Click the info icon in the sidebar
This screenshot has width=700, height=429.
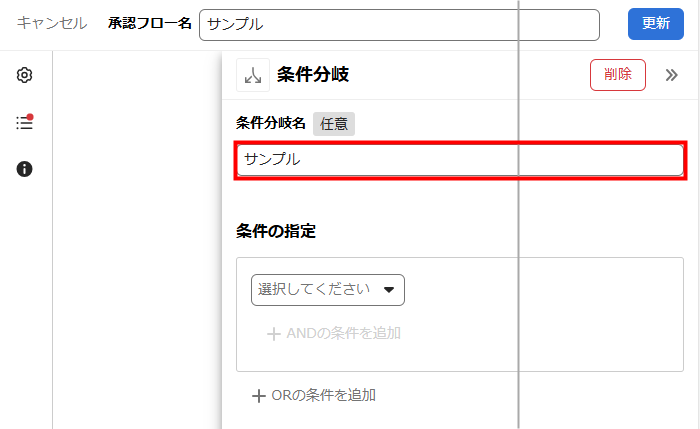(25, 169)
